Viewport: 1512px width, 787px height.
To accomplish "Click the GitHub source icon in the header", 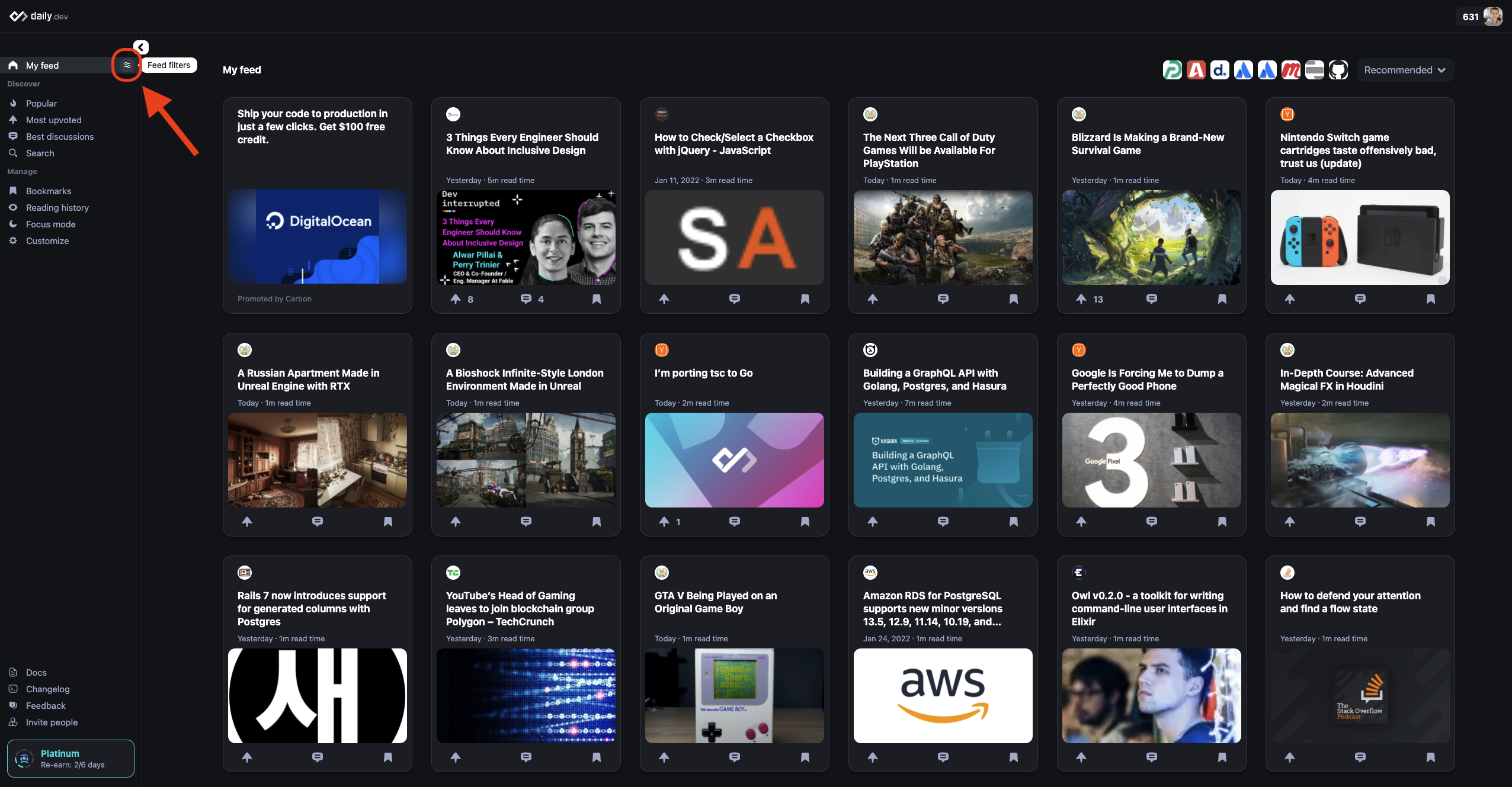I will click(x=1338, y=70).
